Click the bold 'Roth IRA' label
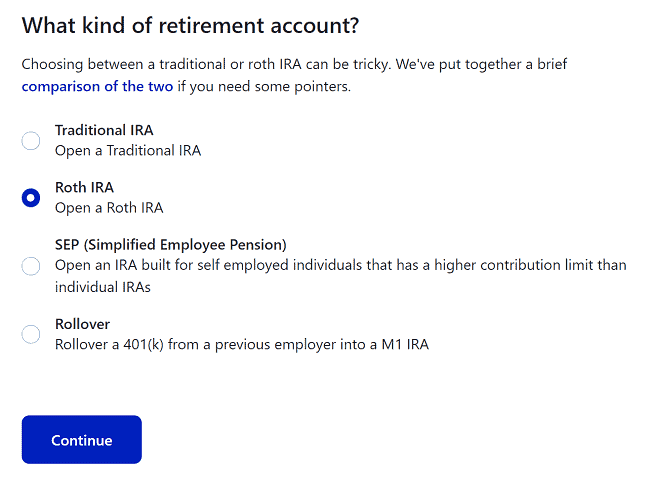Viewport: 650px width, 483px height. point(84,187)
